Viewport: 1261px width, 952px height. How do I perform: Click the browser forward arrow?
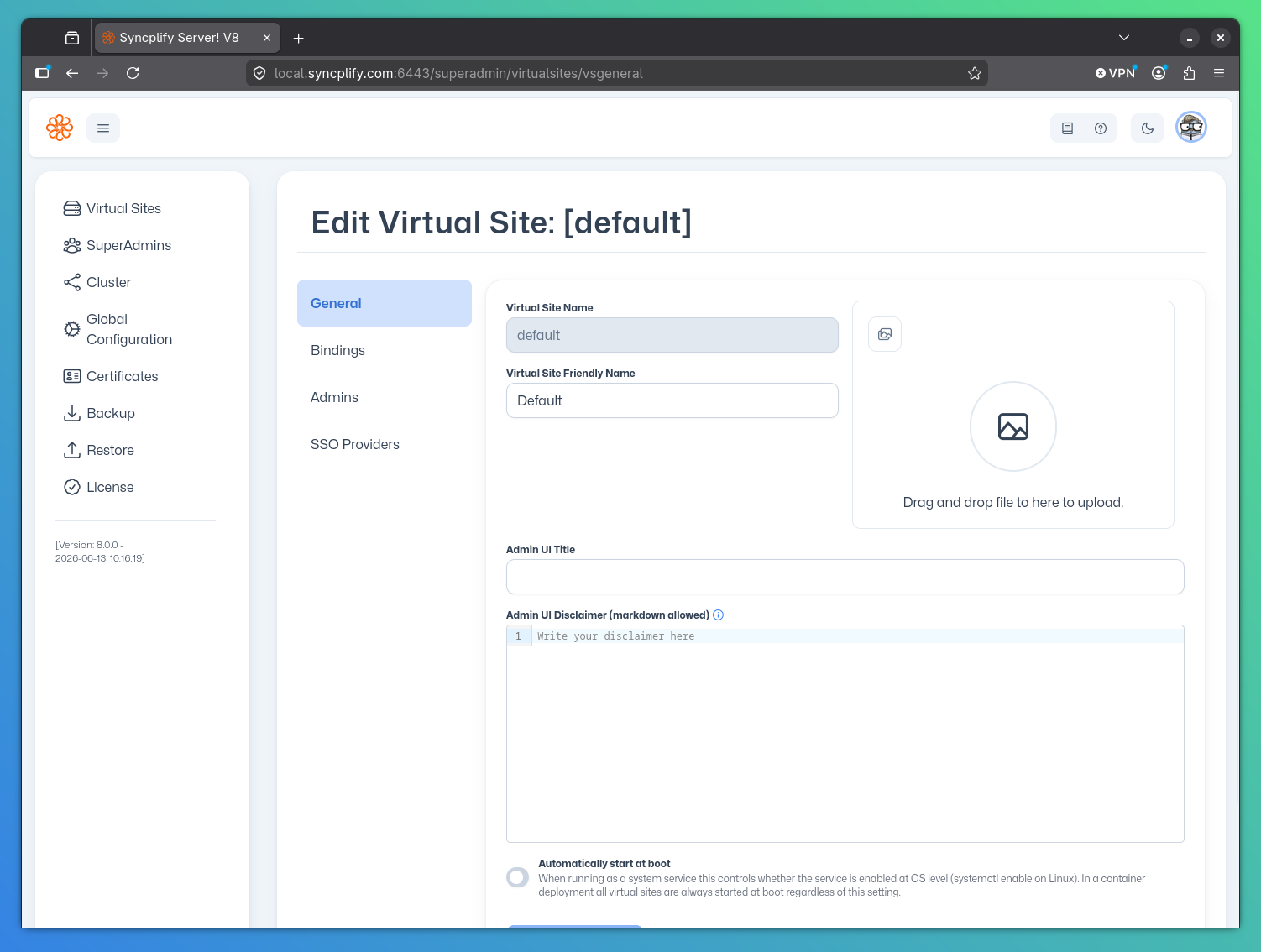[102, 73]
